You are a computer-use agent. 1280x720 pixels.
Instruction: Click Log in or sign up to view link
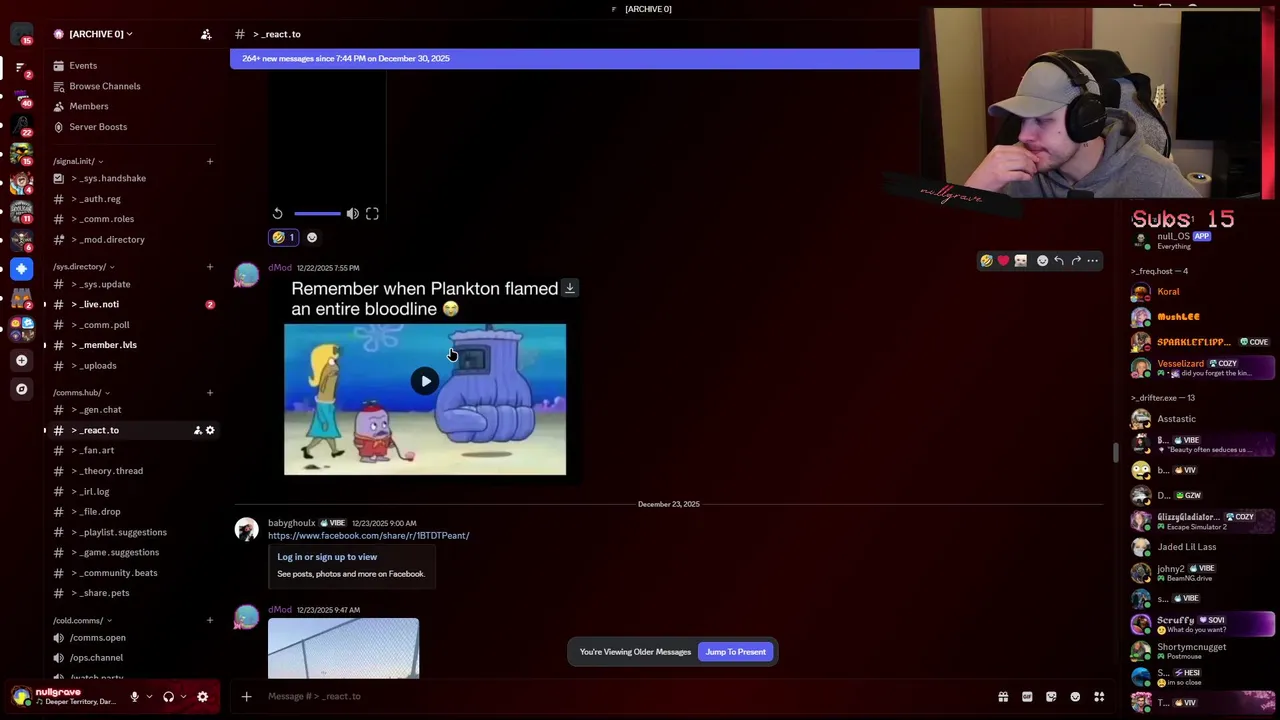(x=327, y=557)
